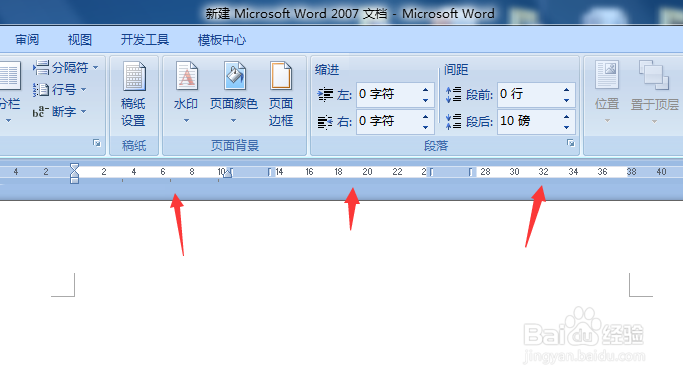Click the left indent 左 icon

(325, 95)
